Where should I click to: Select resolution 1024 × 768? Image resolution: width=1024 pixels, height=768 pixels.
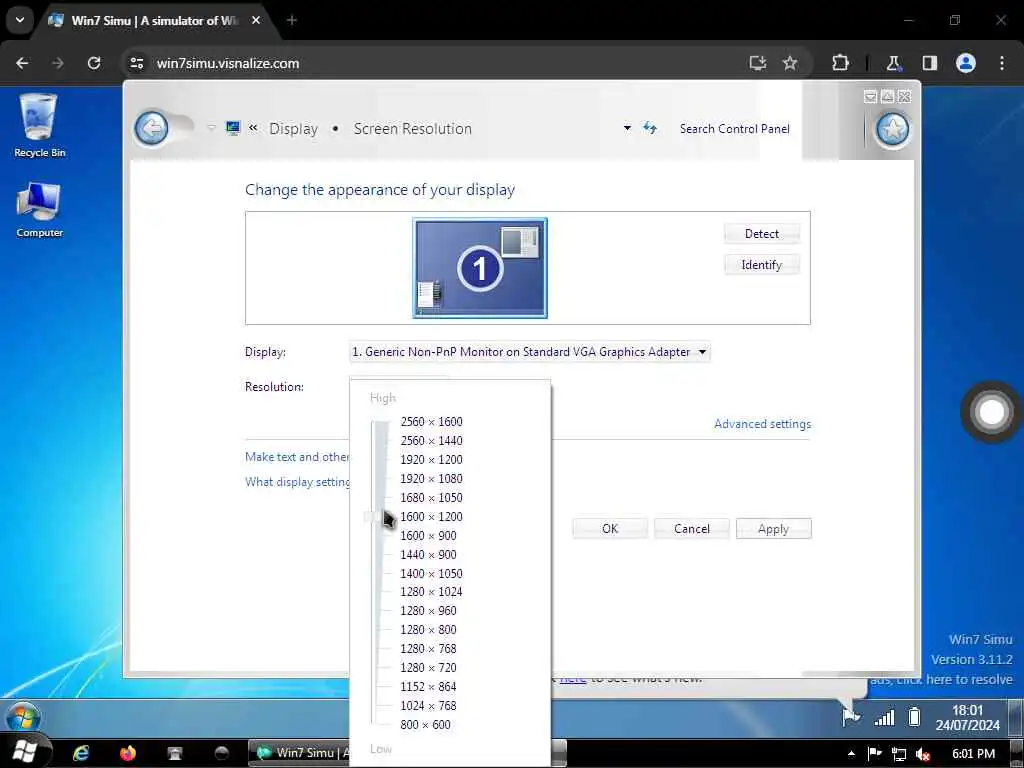(x=428, y=705)
